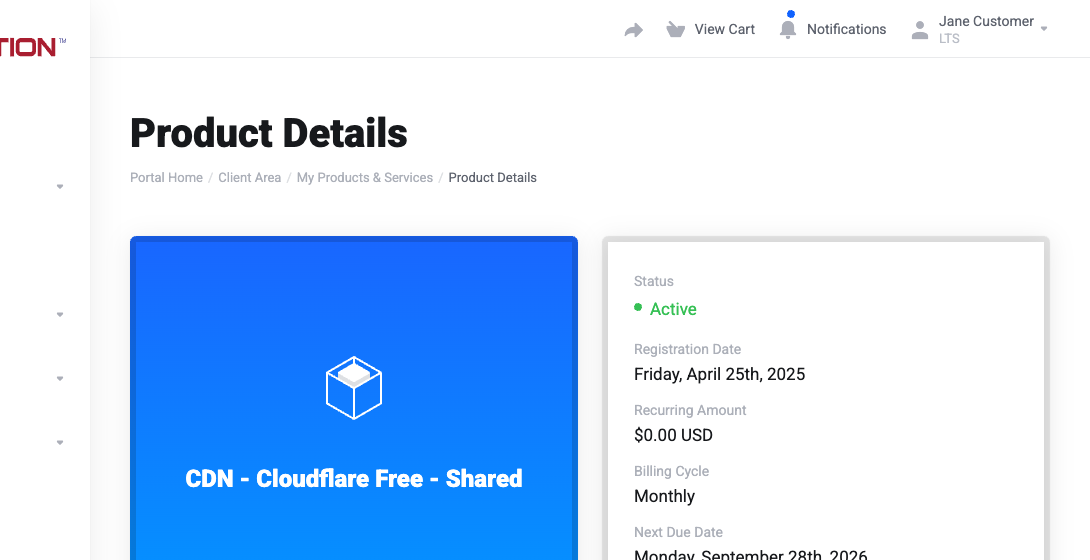Click the LTS text under Jane Customer
This screenshot has width=1090, height=560.
949,39
